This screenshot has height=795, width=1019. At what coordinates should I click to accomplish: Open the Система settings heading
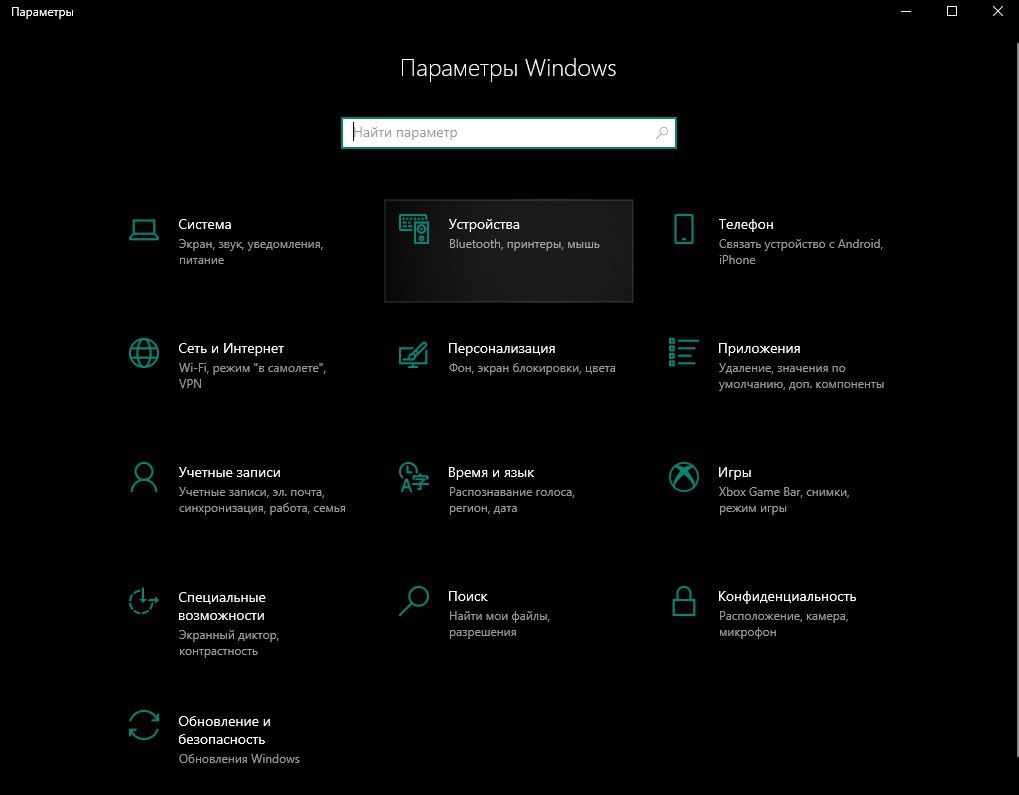[205, 224]
